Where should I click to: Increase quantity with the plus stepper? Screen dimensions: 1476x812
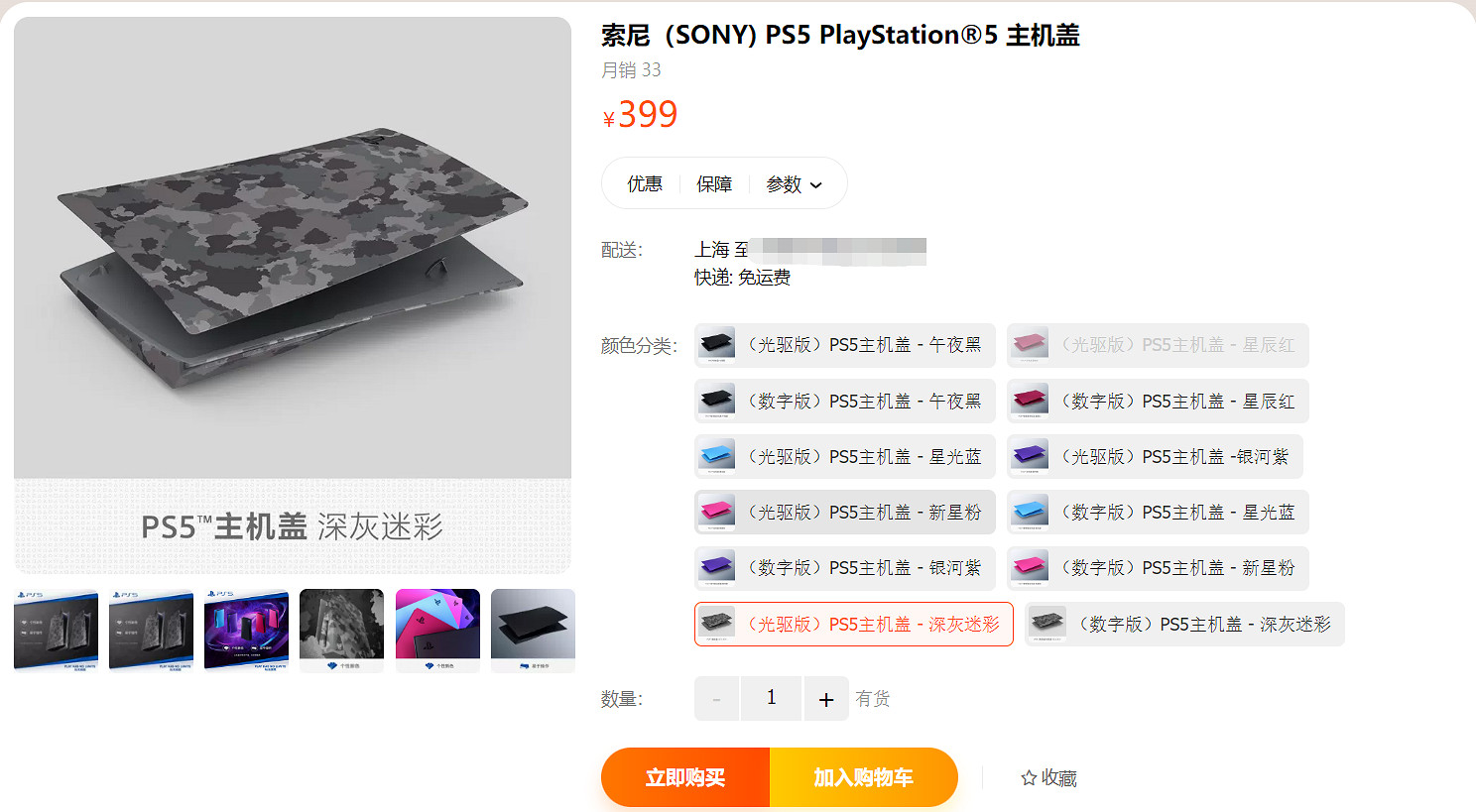point(826,698)
